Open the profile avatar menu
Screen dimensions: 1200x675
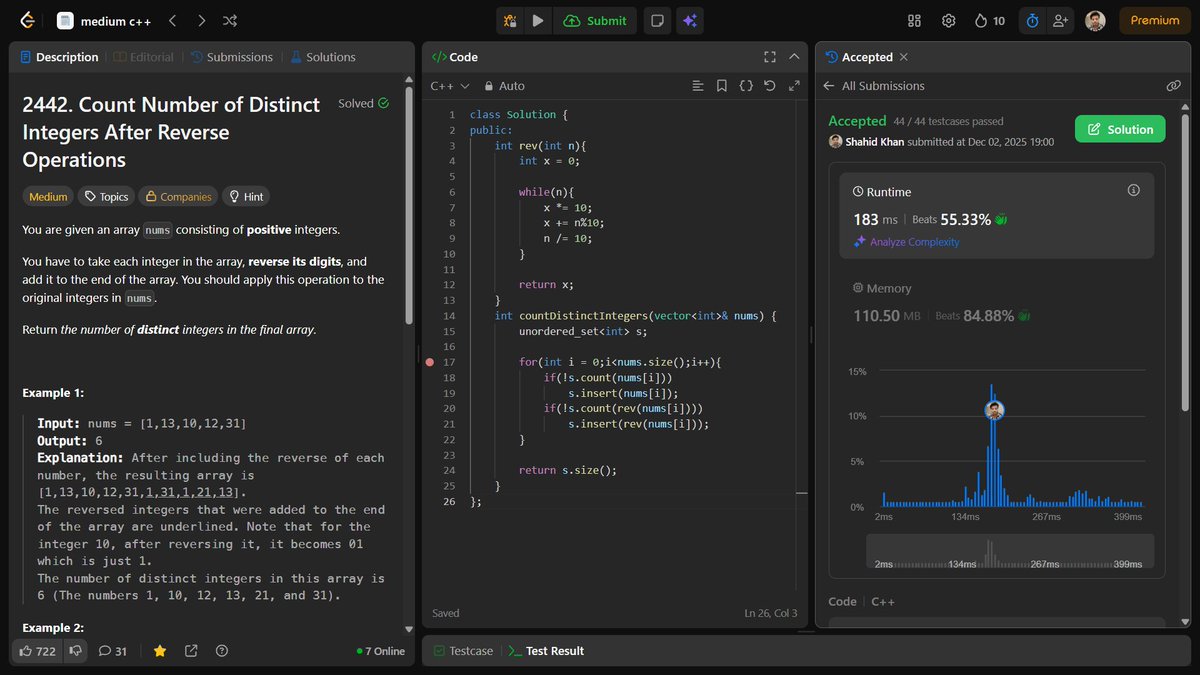tap(1095, 20)
